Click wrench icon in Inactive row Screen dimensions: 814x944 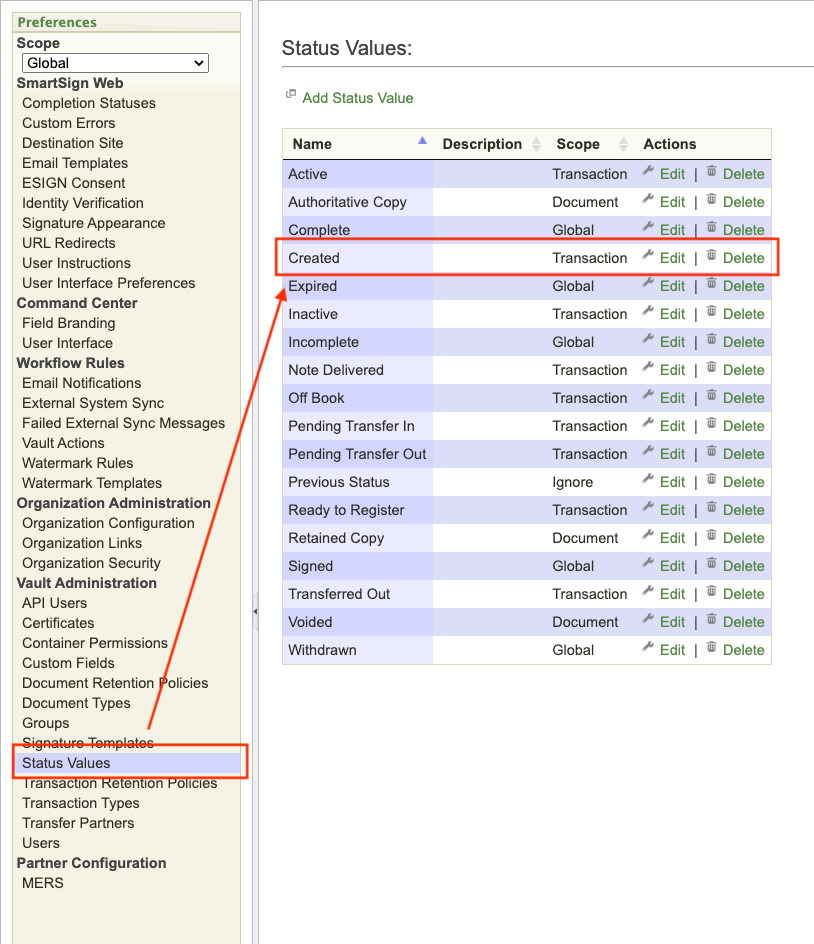coord(648,311)
